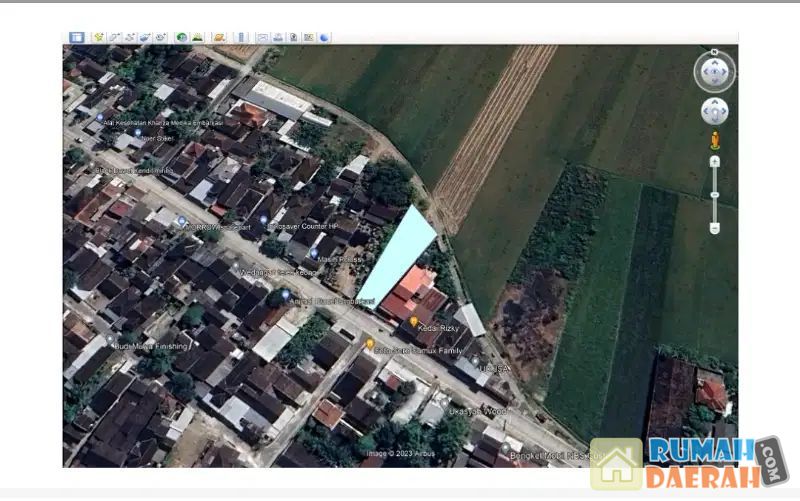Click the Street View pegman icon
Viewport: 800px width, 501px height.
[714, 140]
